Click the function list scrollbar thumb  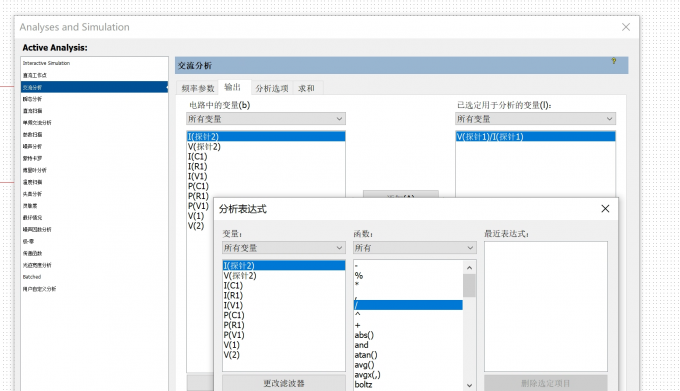469,285
